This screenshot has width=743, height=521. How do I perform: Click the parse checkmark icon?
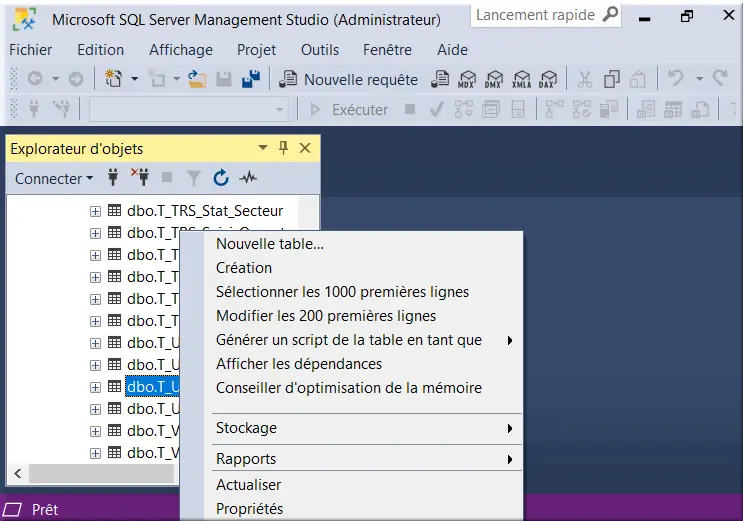click(x=436, y=110)
